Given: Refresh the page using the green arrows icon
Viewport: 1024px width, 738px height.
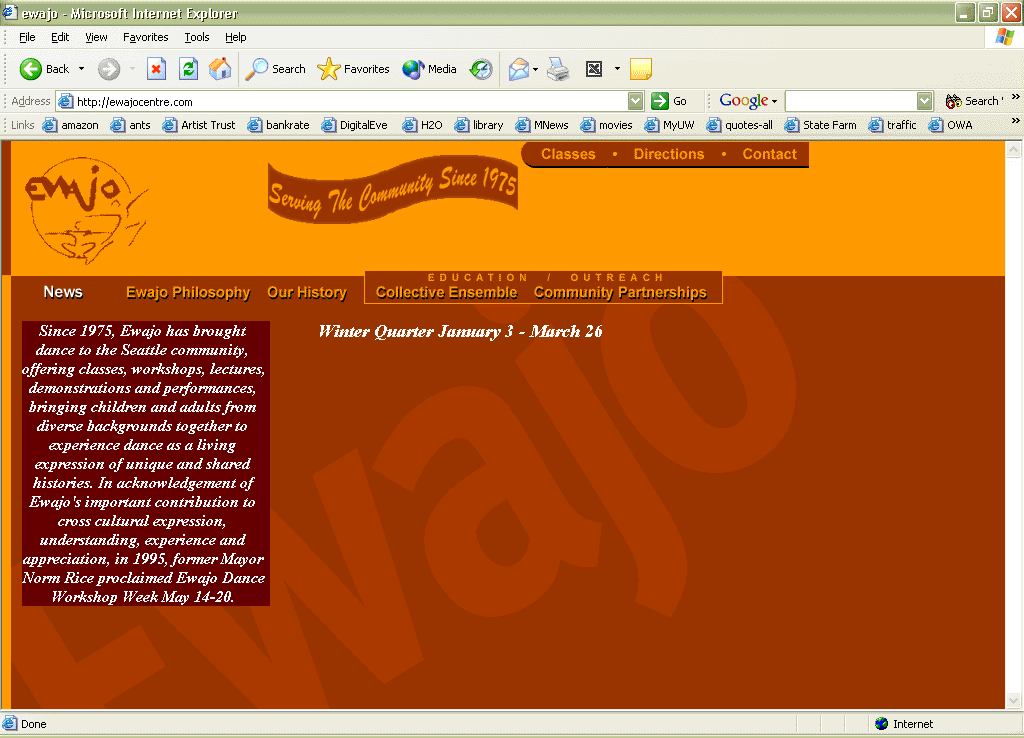Looking at the screenshot, I should [x=189, y=69].
